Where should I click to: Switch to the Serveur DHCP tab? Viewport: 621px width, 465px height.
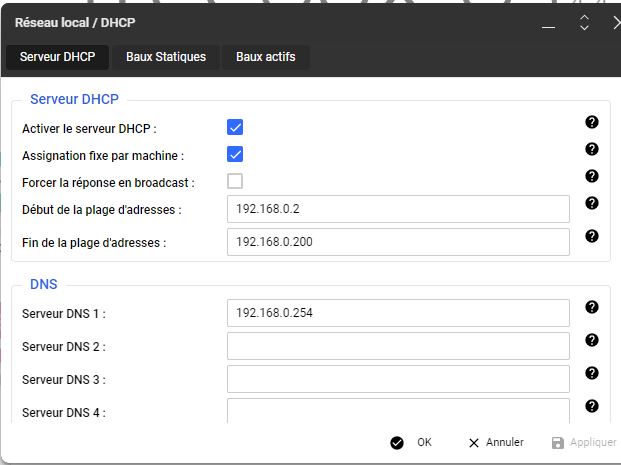click(57, 57)
